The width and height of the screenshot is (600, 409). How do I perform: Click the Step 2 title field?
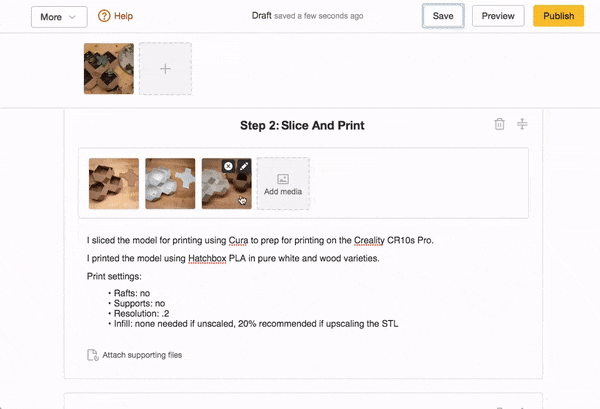302,126
